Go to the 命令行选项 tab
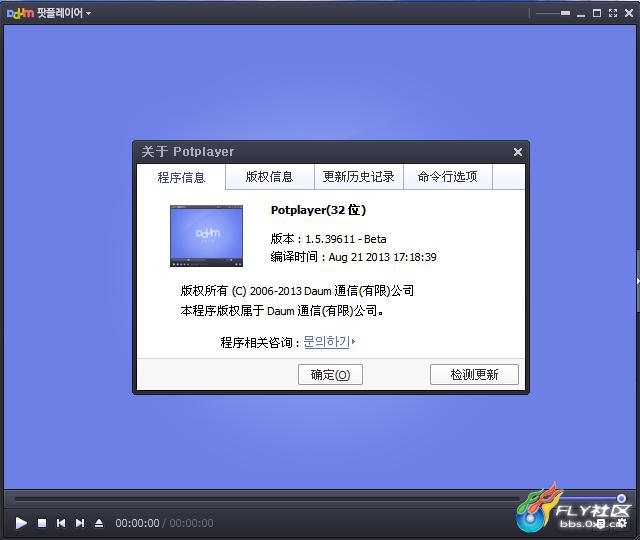 [447, 177]
